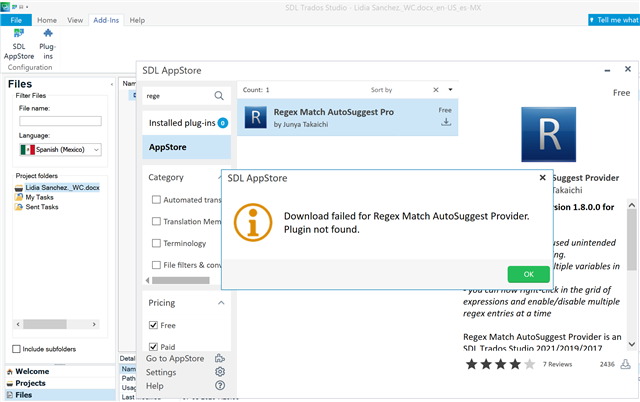Click the Sent Tasks folder icon
This screenshot has width=640, height=402.
tap(19, 207)
